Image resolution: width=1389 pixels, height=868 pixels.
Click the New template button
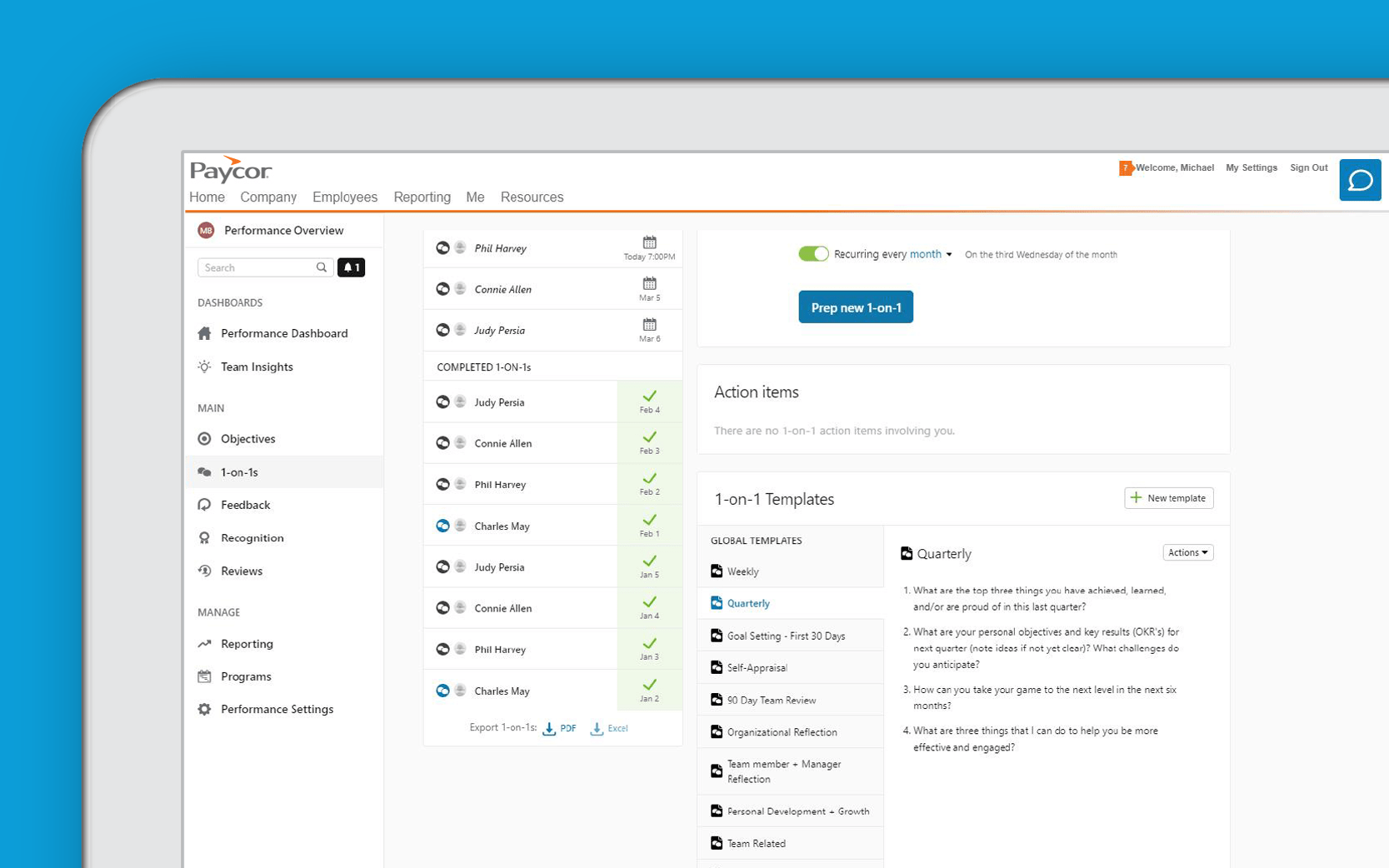(1168, 498)
